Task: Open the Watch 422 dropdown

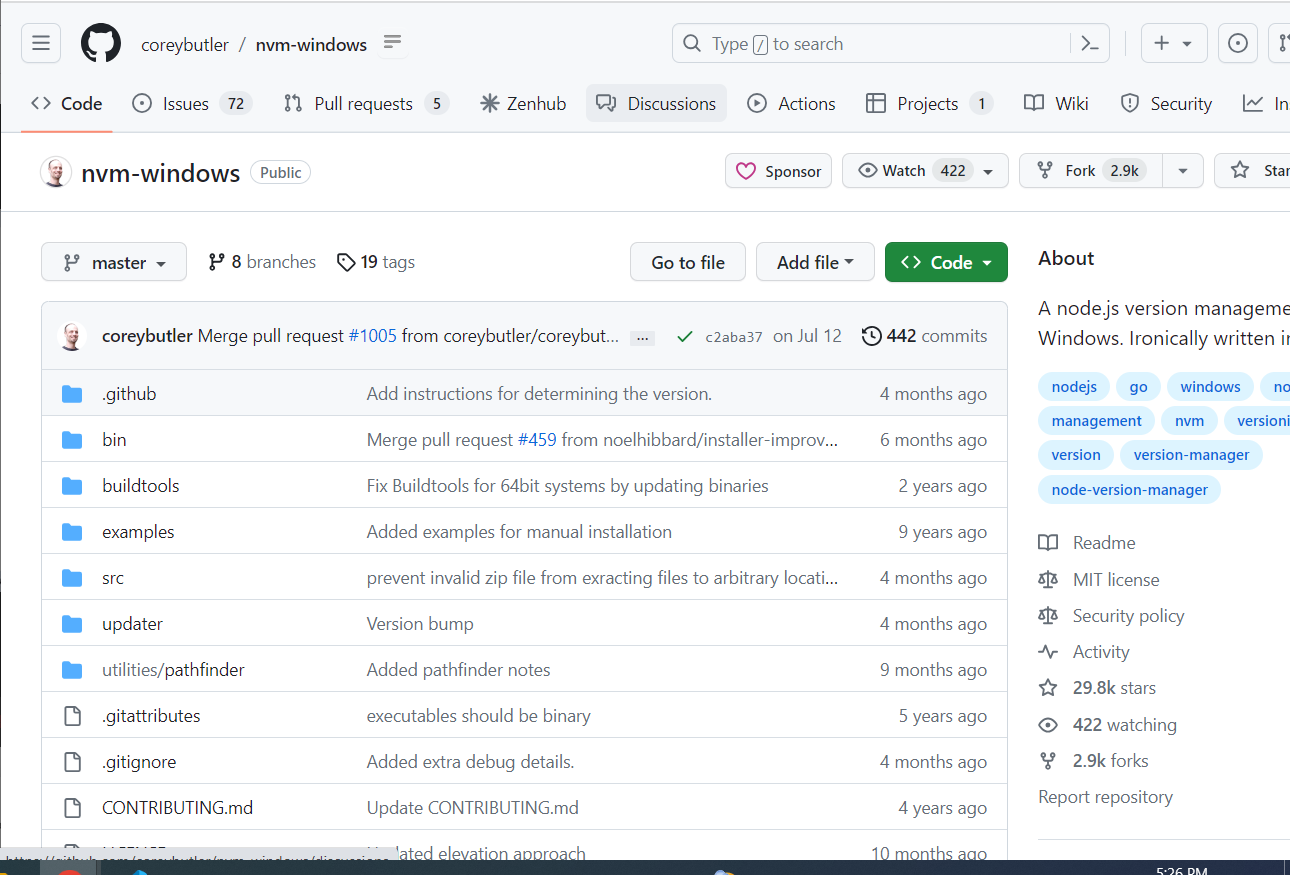Action: [925, 171]
